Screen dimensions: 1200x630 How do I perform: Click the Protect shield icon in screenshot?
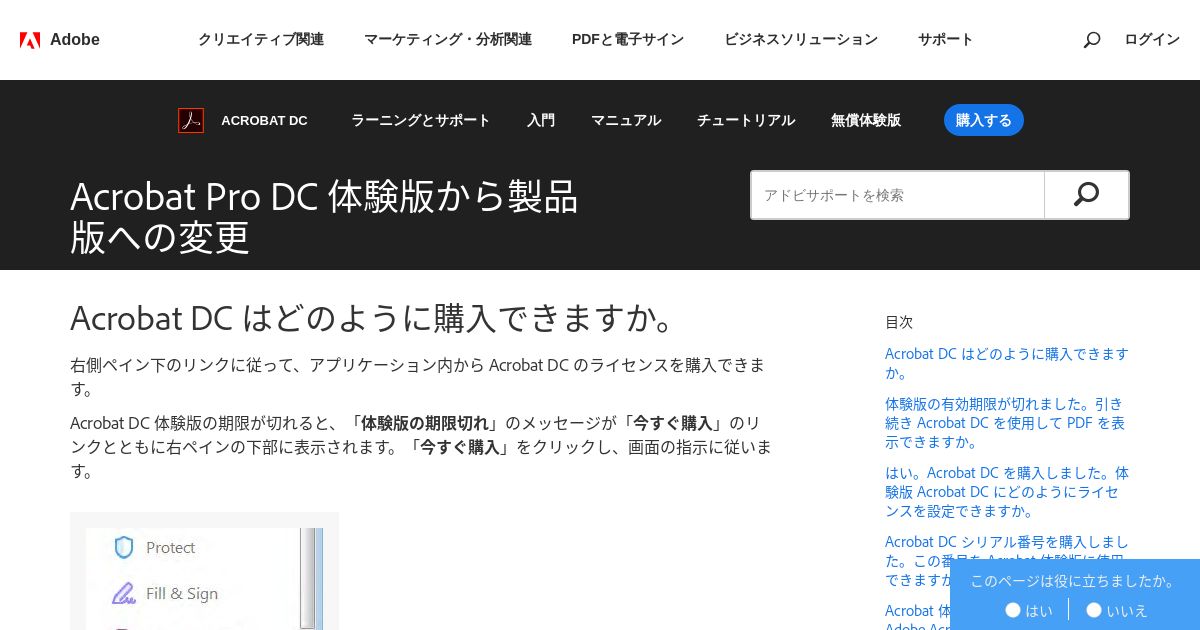(x=124, y=547)
